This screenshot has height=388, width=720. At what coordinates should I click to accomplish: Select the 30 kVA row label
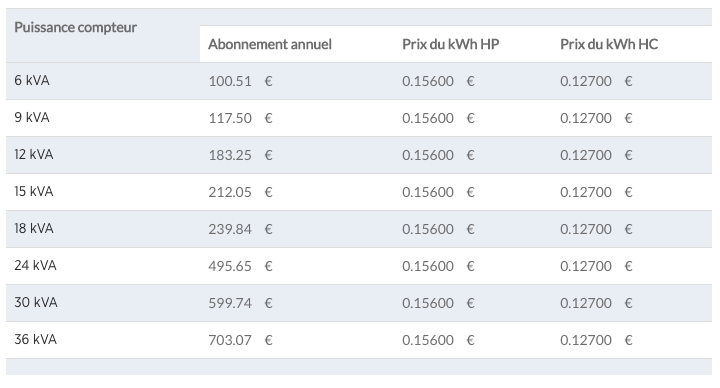point(36,303)
